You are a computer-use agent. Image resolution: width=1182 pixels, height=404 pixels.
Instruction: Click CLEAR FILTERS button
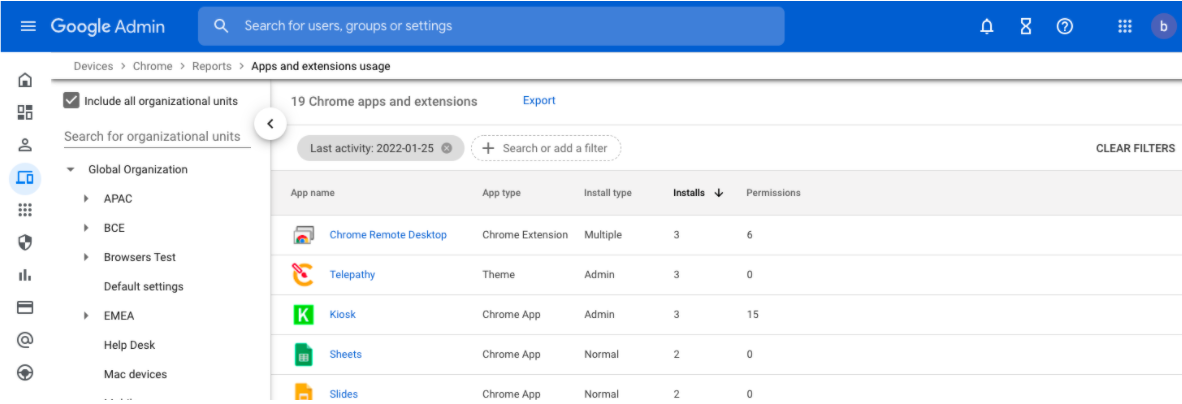pyautogui.click(x=1135, y=148)
